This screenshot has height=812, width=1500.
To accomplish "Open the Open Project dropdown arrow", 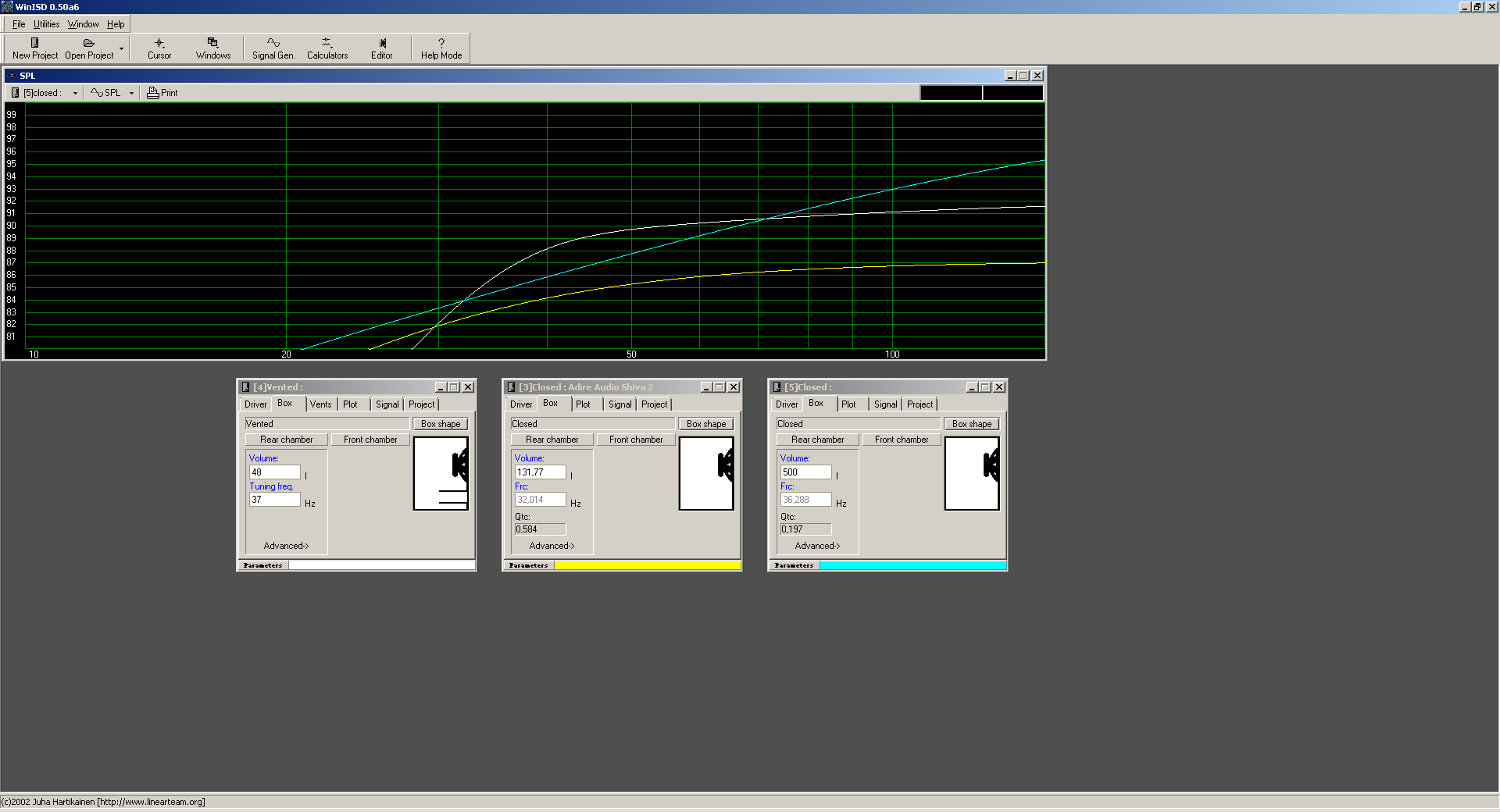I will point(121,48).
